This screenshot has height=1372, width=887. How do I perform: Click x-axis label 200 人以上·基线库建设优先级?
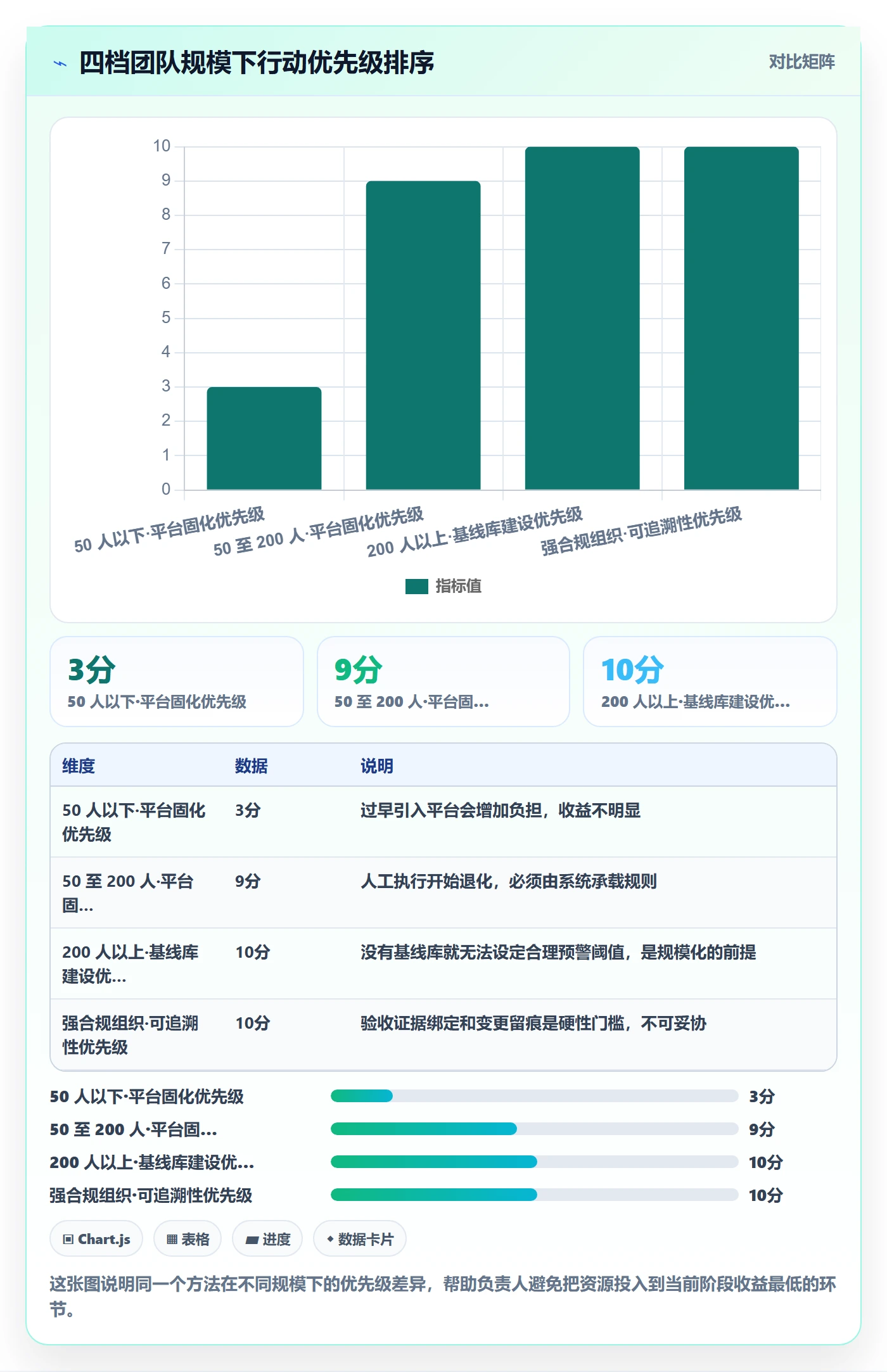click(x=475, y=533)
